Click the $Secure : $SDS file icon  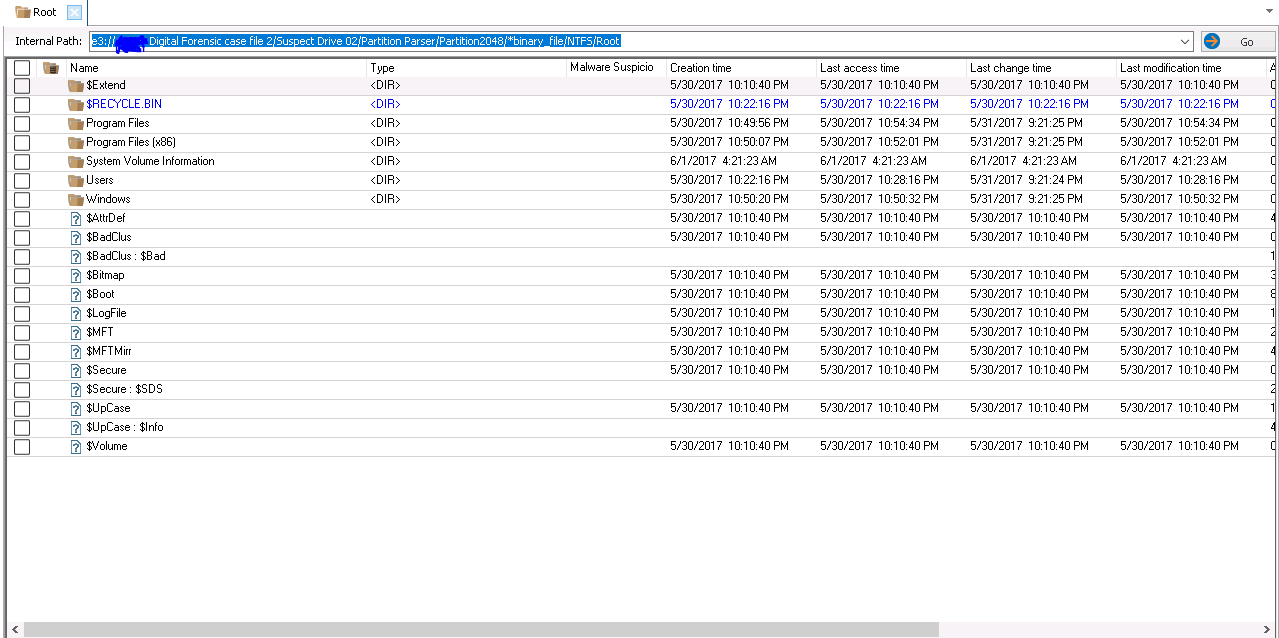[x=76, y=390]
